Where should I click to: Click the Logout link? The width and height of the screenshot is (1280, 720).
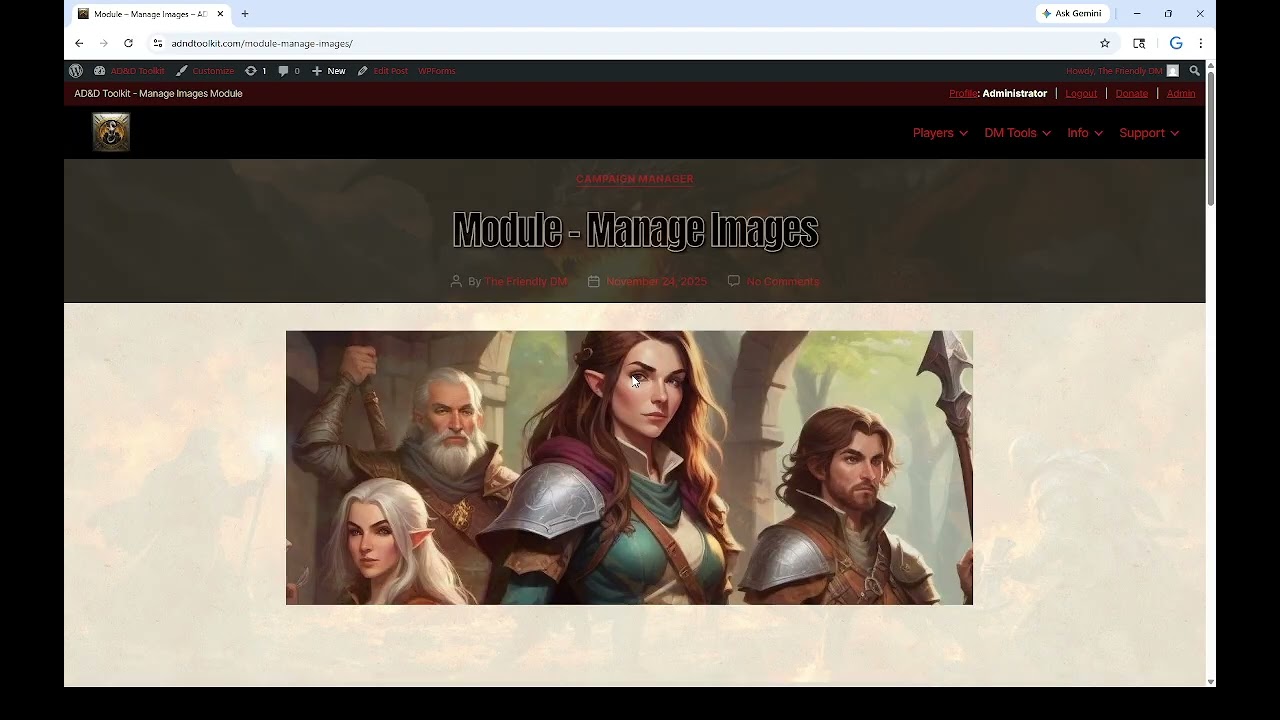[1081, 93]
